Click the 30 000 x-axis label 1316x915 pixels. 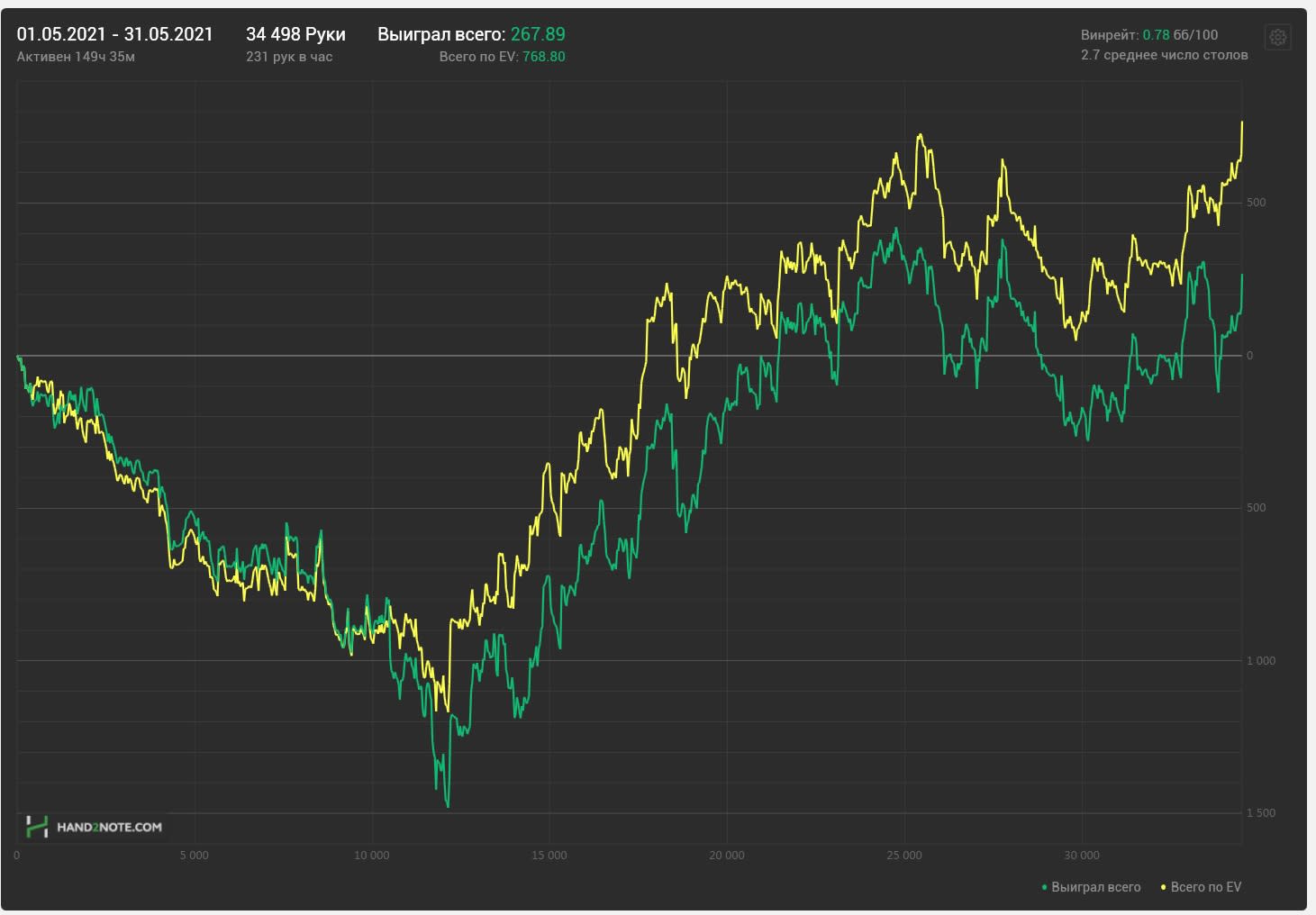(x=1081, y=856)
